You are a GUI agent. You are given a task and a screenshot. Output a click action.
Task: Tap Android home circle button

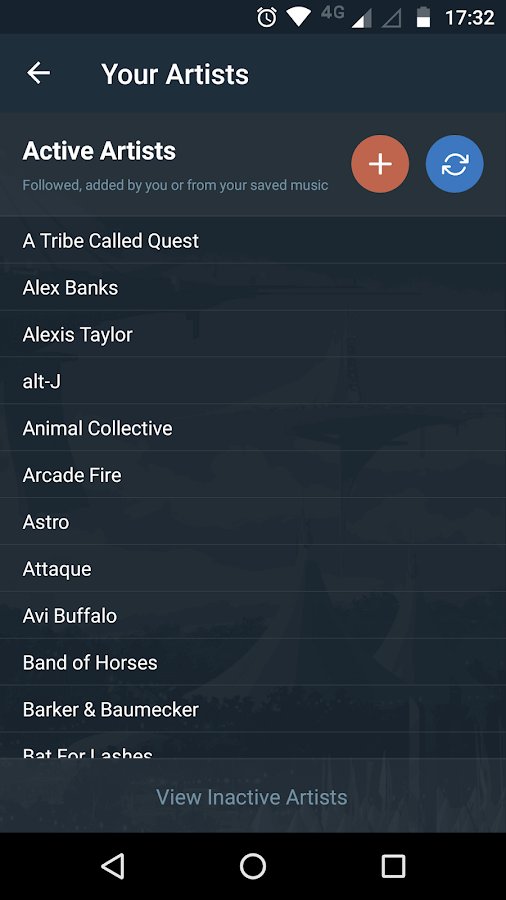pos(252,866)
